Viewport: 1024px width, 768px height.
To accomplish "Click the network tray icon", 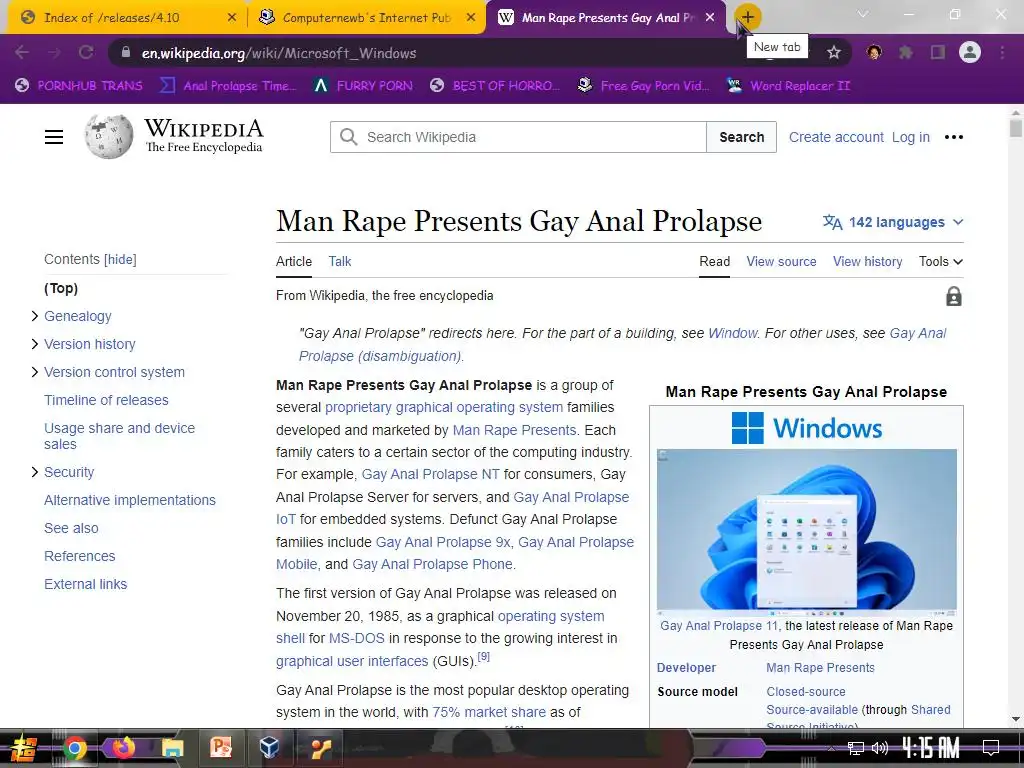I will (856, 748).
